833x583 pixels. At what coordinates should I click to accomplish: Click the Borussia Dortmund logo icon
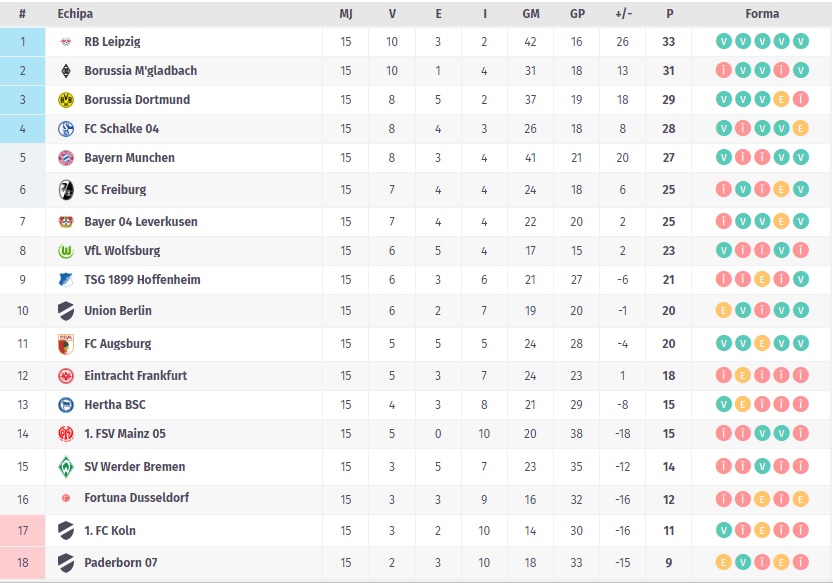click(66, 100)
